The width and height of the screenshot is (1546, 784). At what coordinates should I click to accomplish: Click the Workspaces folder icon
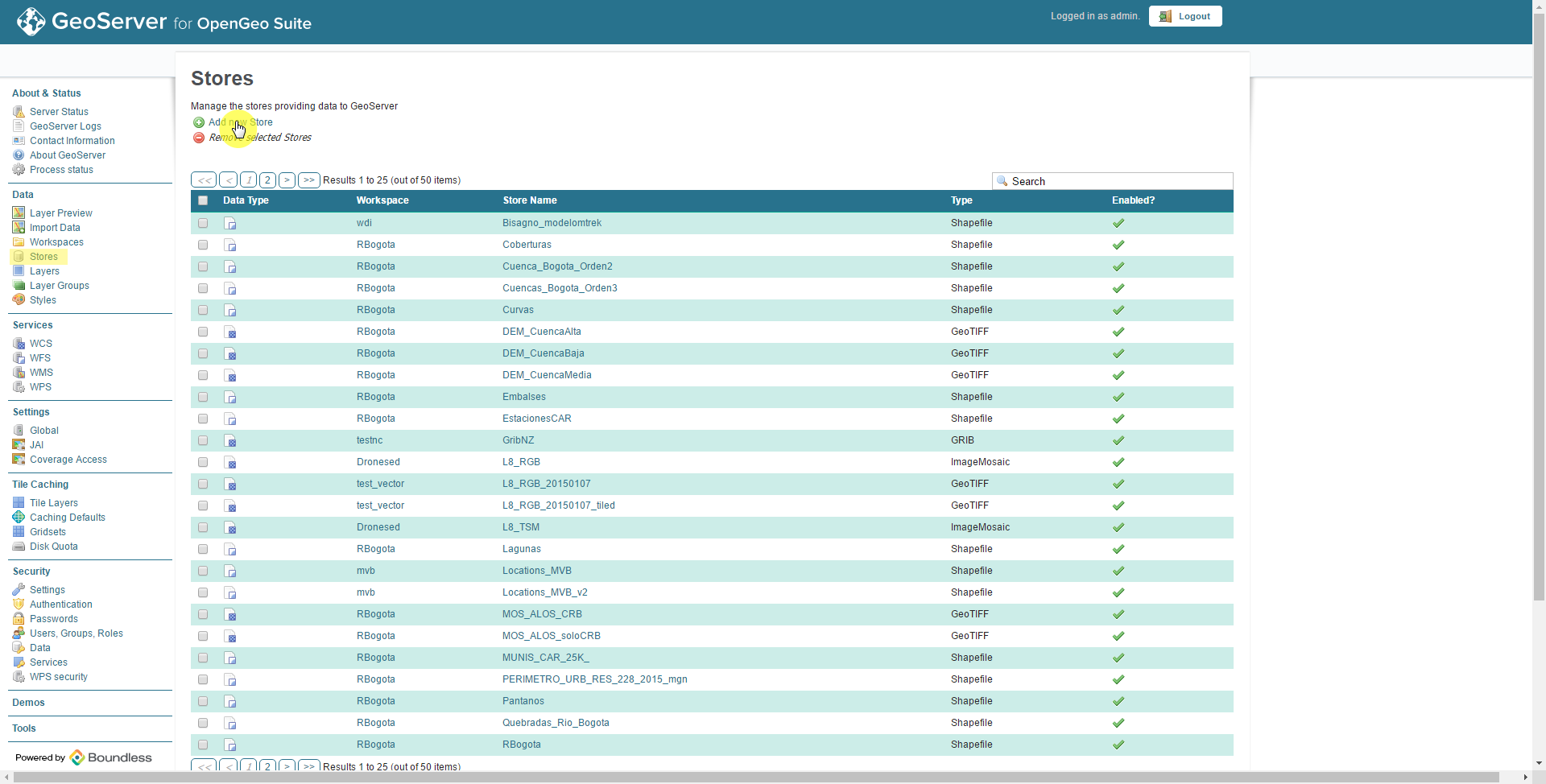(x=19, y=242)
